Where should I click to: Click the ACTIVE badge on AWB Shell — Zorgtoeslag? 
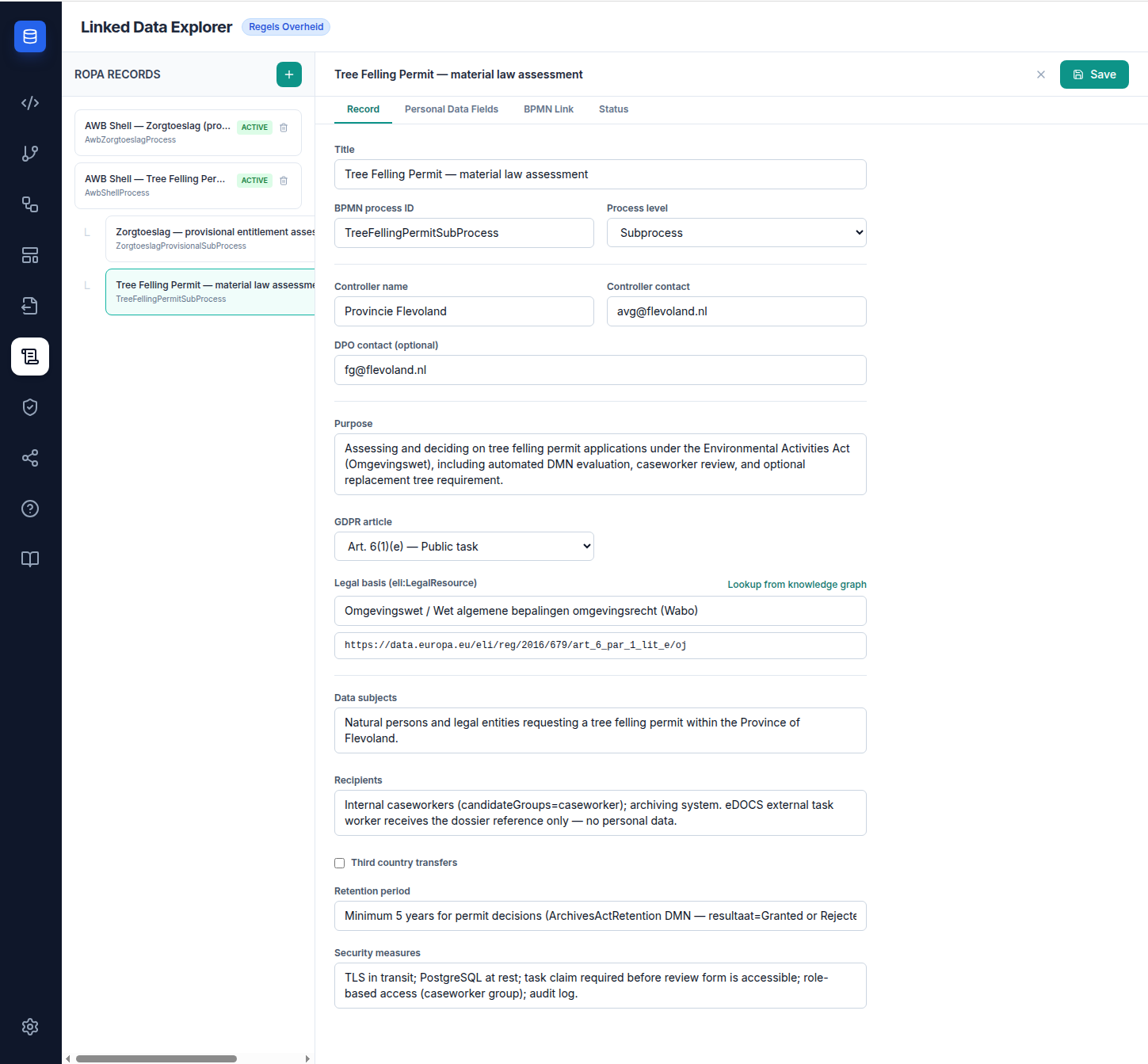(x=254, y=127)
